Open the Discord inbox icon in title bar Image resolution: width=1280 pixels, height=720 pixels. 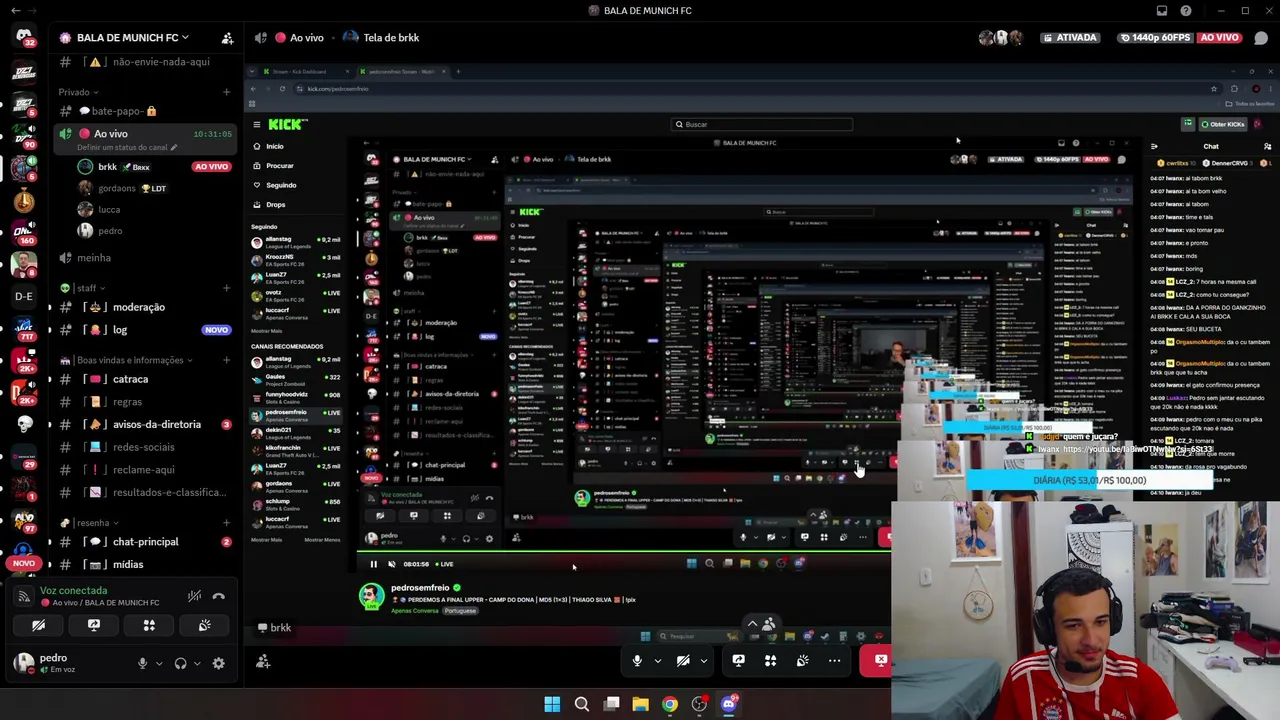pyautogui.click(x=1162, y=11)
